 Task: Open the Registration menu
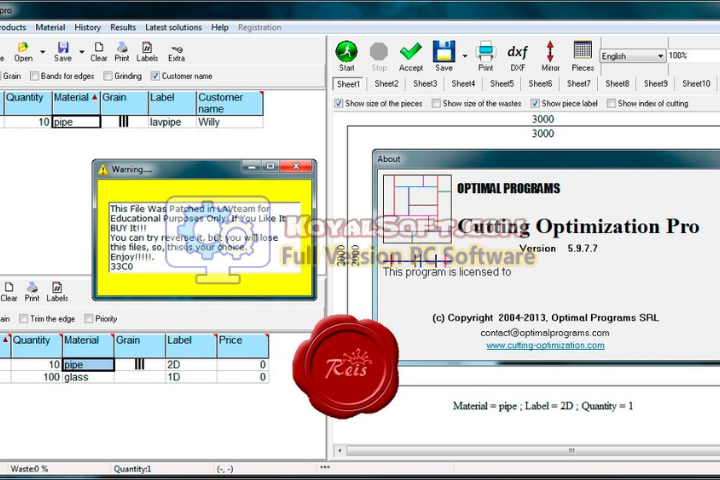(259, 27)
